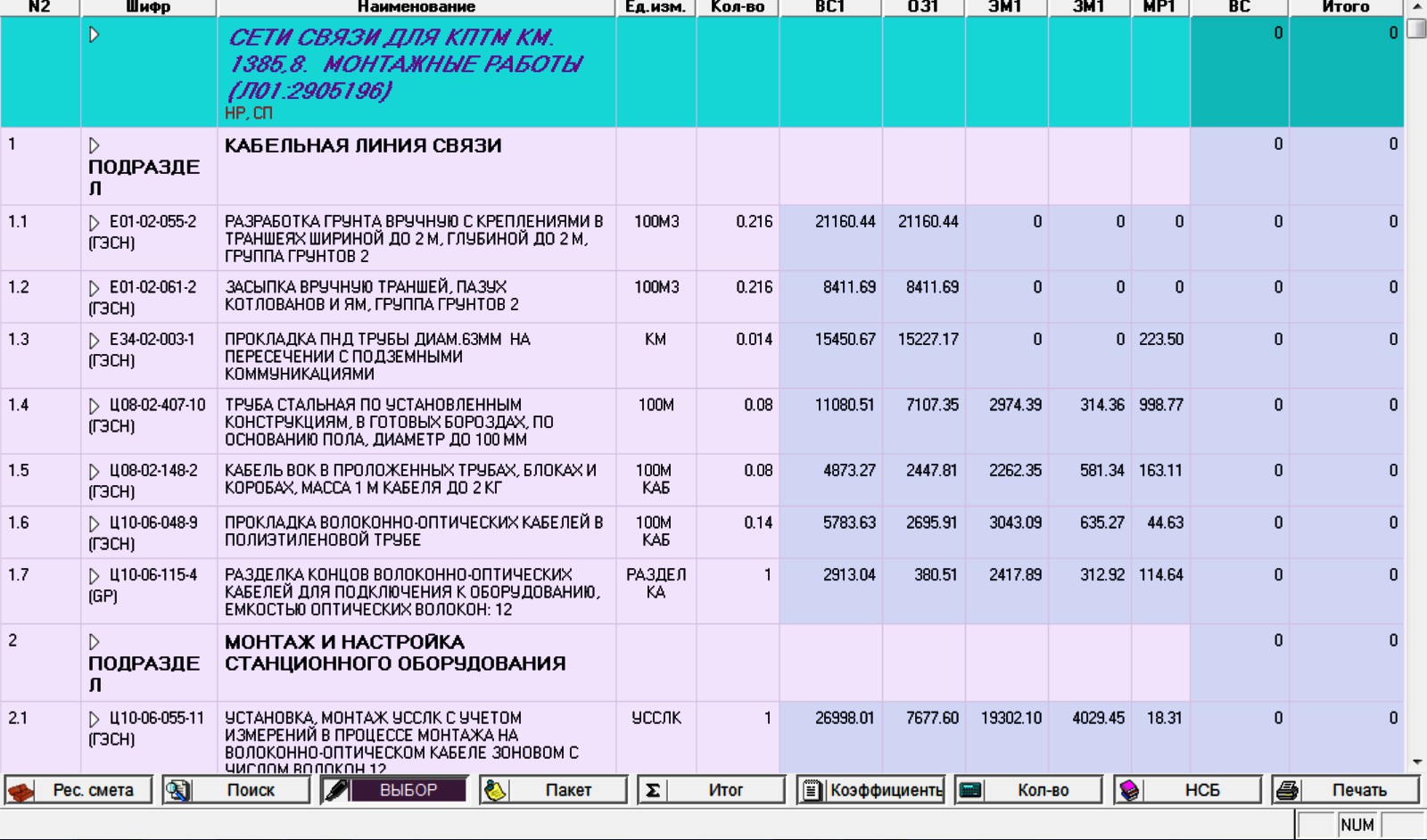1427x840 pixels.
Task: Open the Поиск search button
Action: click(x=236, y=790)
